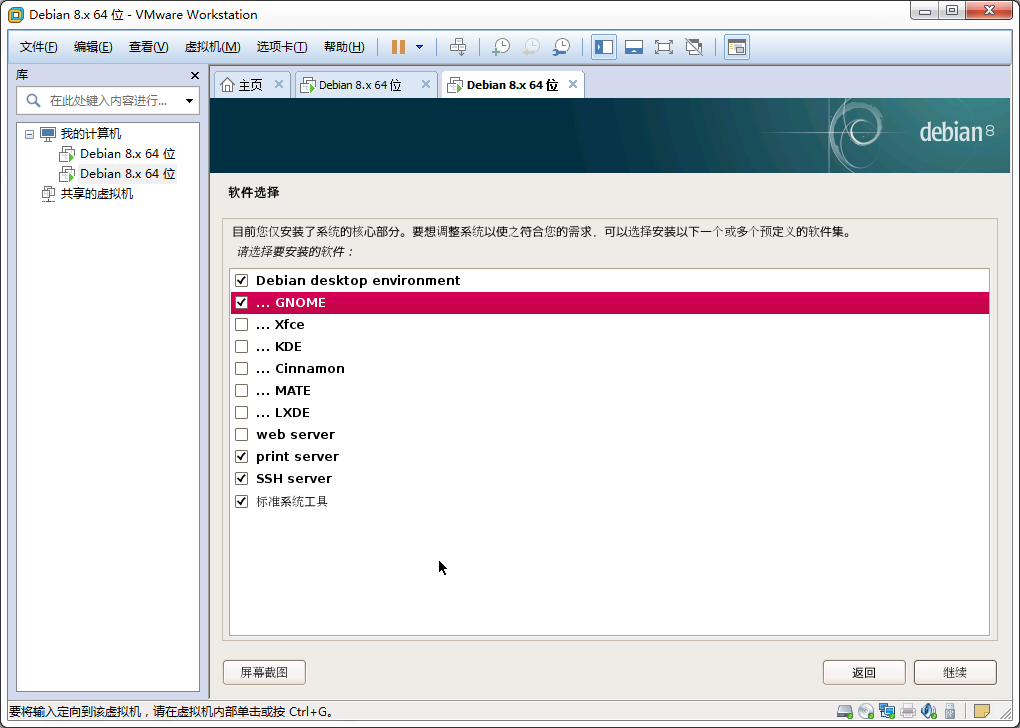Click the network adapter status icon

click(x=887, y=711)
